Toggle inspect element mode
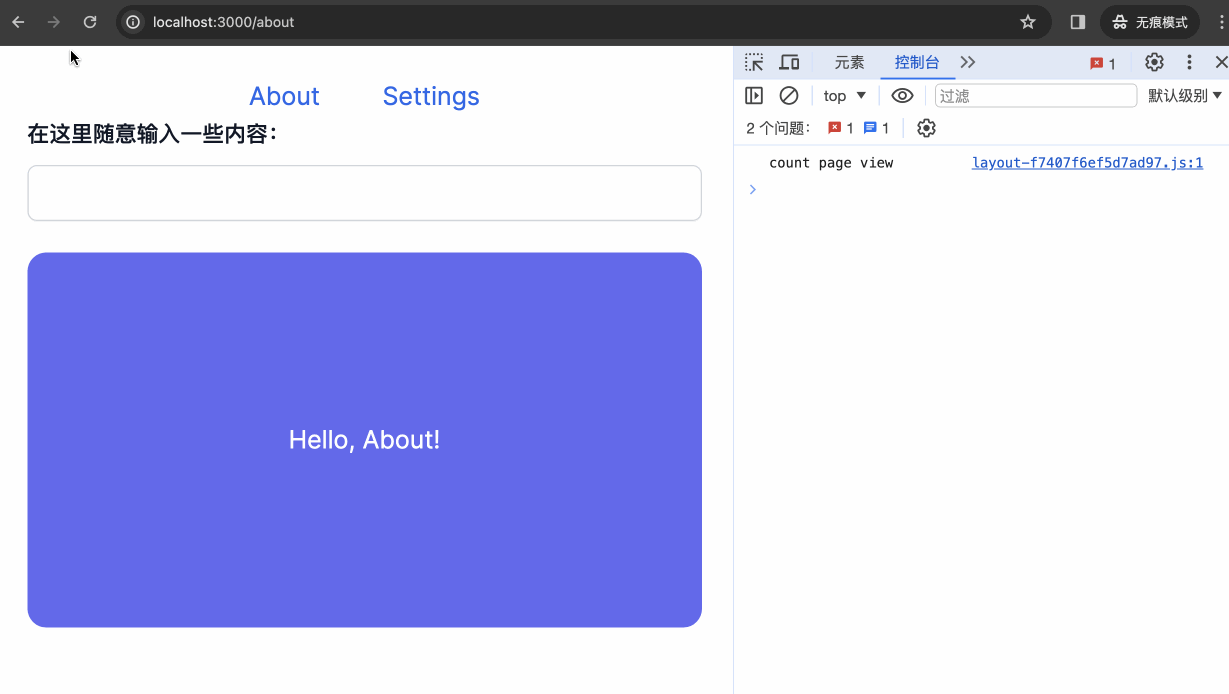 tap(753, 62)
